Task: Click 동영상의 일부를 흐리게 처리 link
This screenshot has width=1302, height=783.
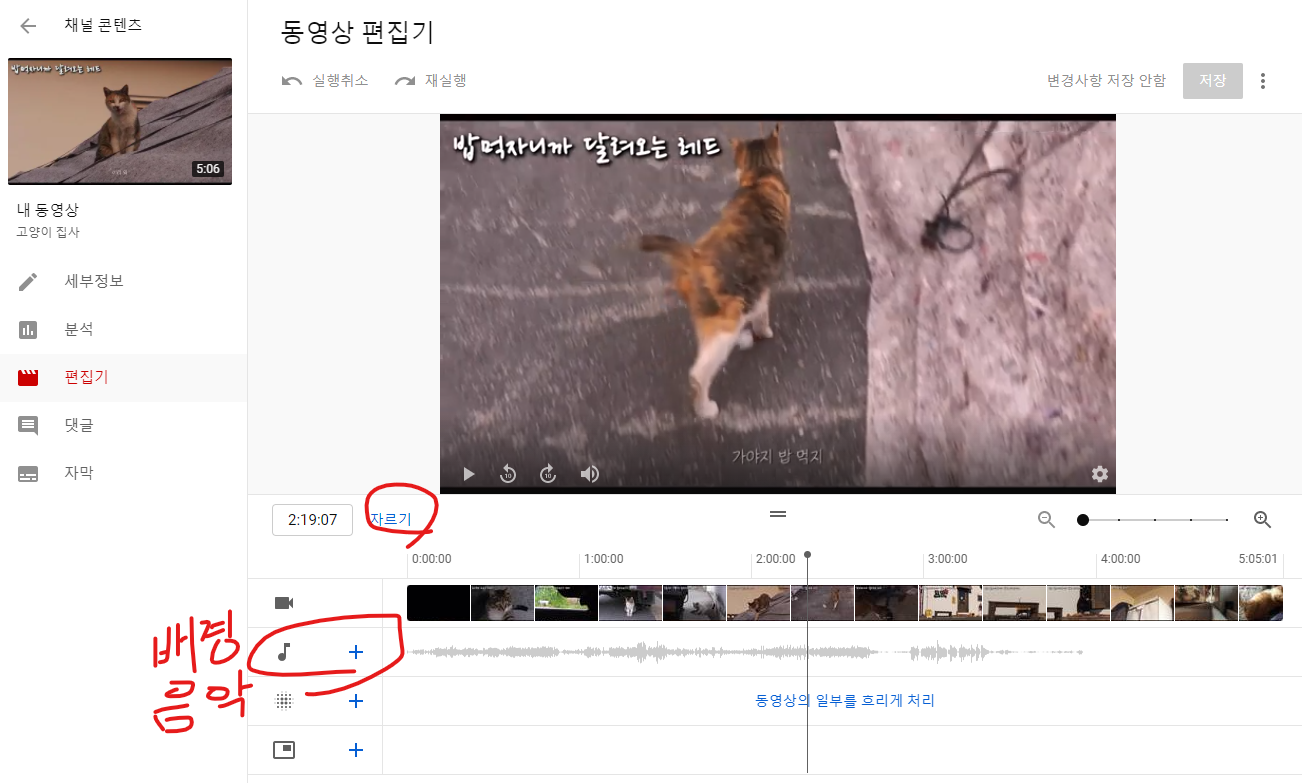Action: click(x=845, y=701)
